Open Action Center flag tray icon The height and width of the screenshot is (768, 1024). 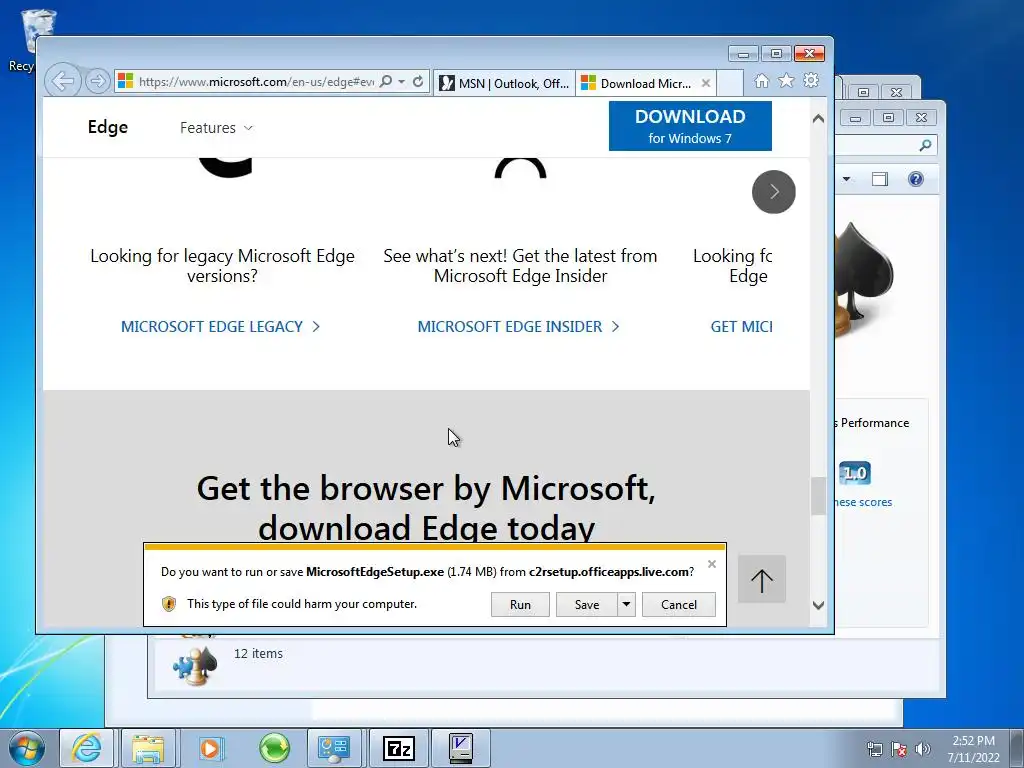(899, 749)
